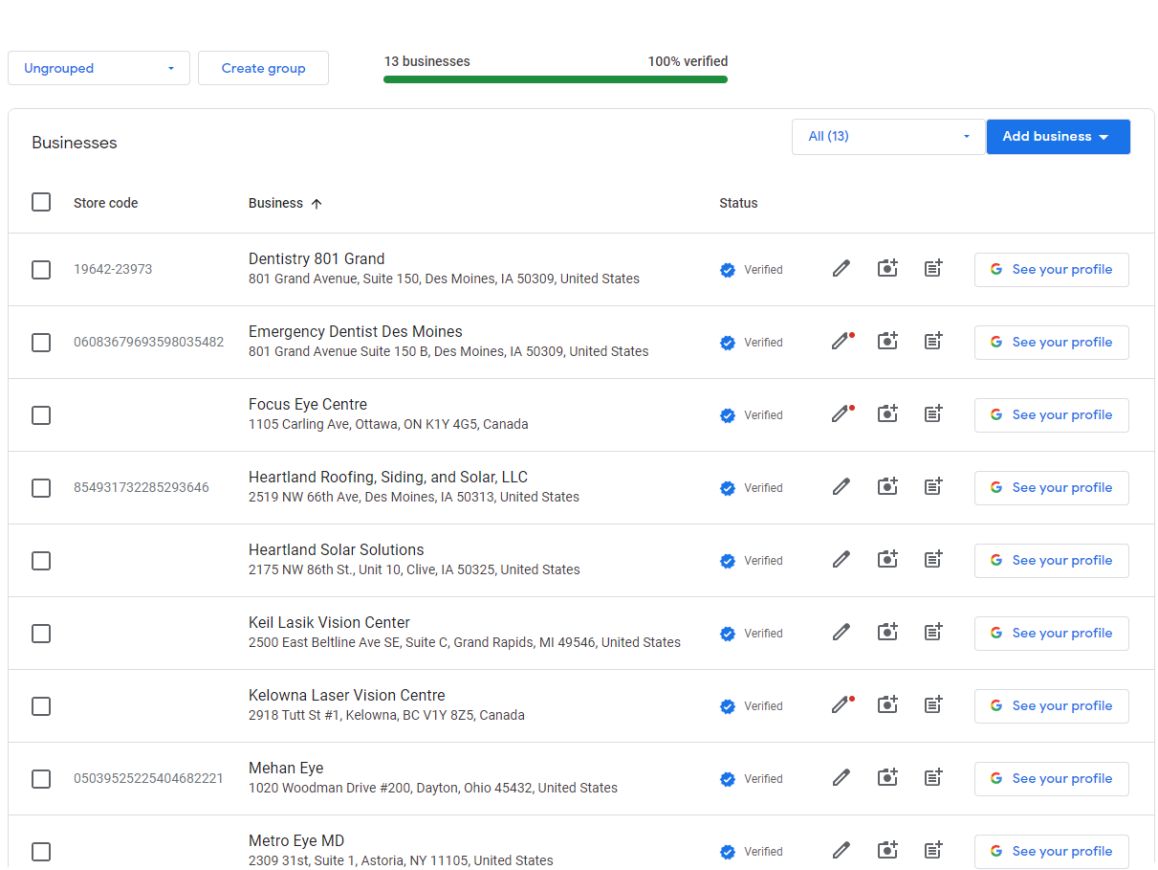See profile for Keil Lasik Vision Center
Image resolution: width=1158 pixels, height=870 pixels.
(x=1051, y=633)
